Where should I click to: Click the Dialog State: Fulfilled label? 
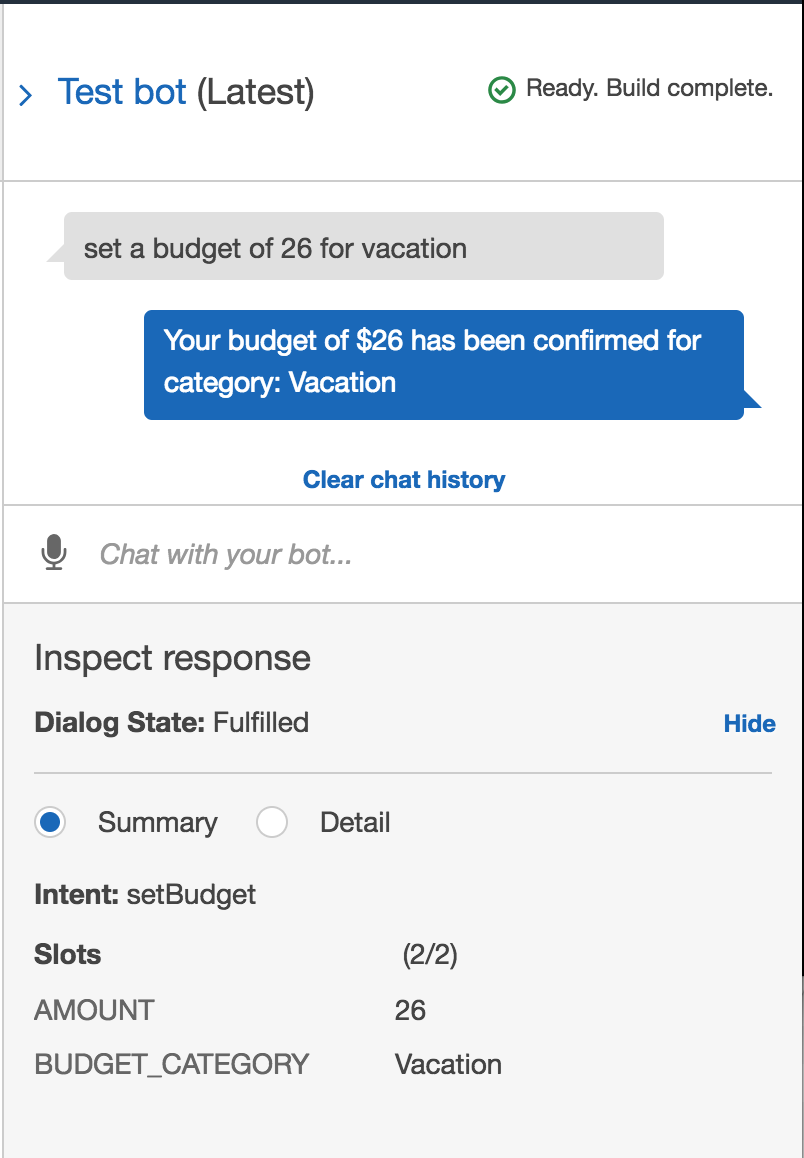coord(171,722)
